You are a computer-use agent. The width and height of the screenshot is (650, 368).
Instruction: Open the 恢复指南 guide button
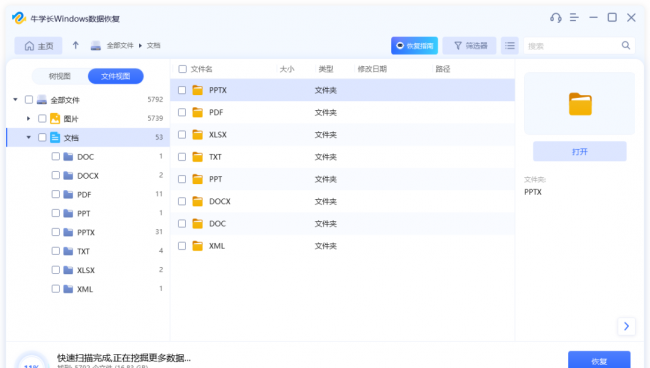(415, 46)
